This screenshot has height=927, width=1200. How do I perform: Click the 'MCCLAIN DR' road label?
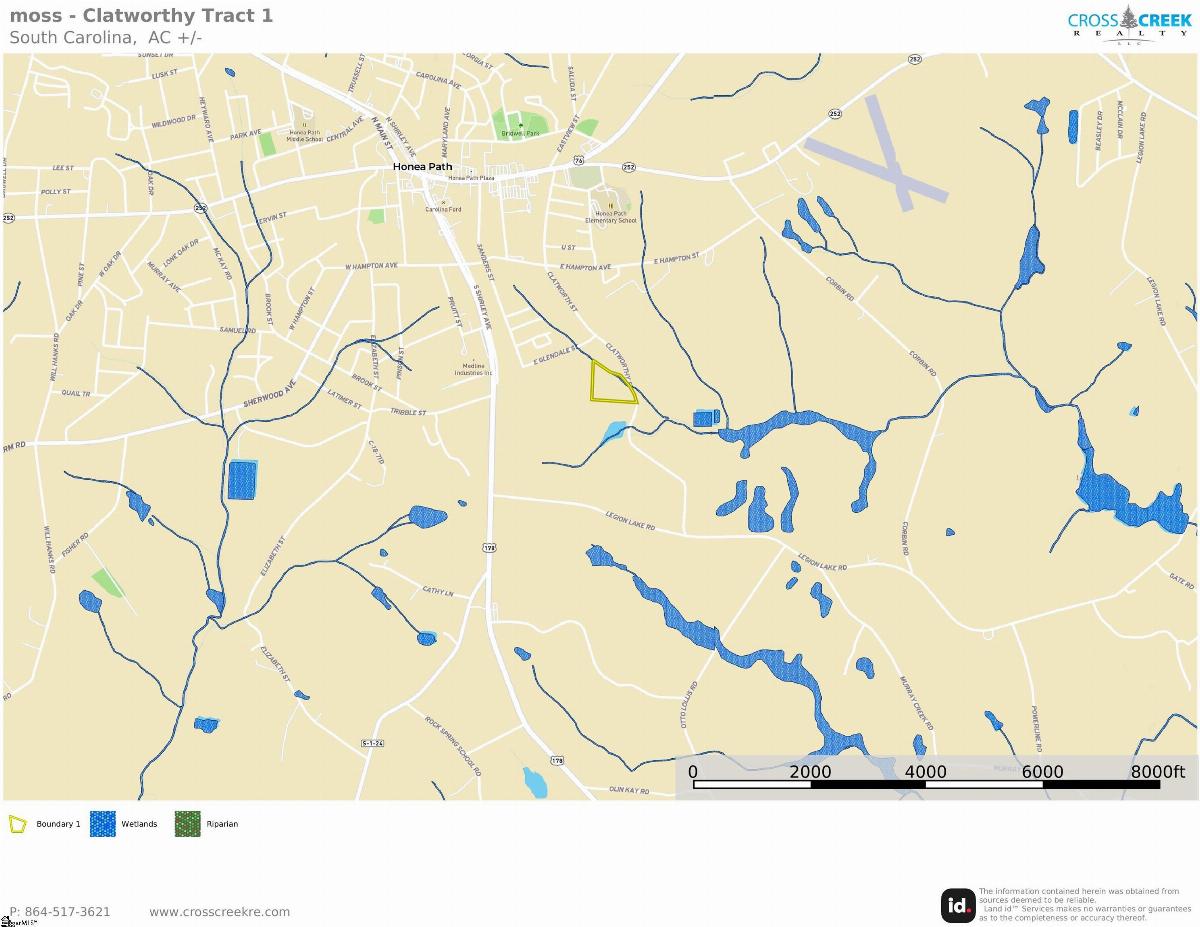[1121, 120]
